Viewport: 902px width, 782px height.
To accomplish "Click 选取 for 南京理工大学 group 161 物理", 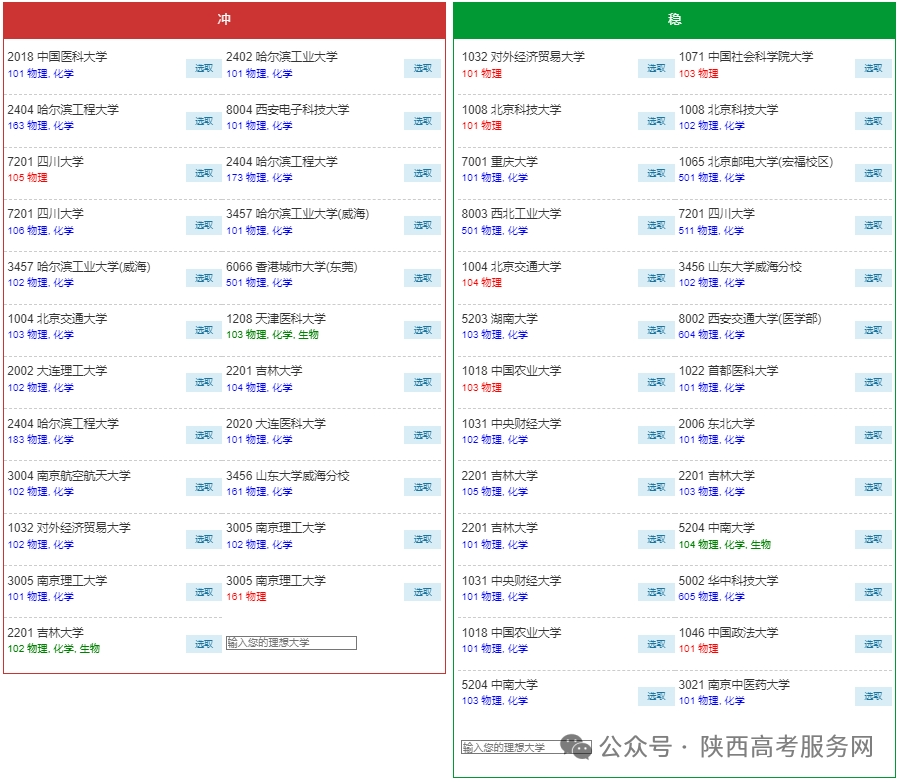I will click(x=422, y=592).
